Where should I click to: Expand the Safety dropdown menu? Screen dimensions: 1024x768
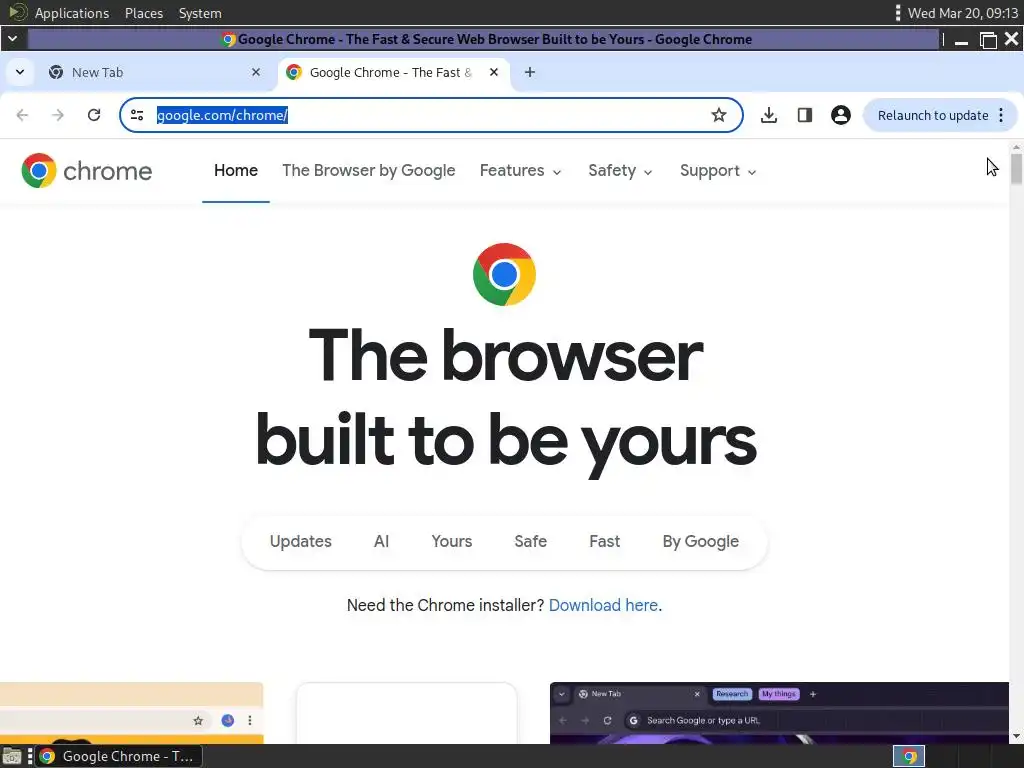(x=620, y=170)
